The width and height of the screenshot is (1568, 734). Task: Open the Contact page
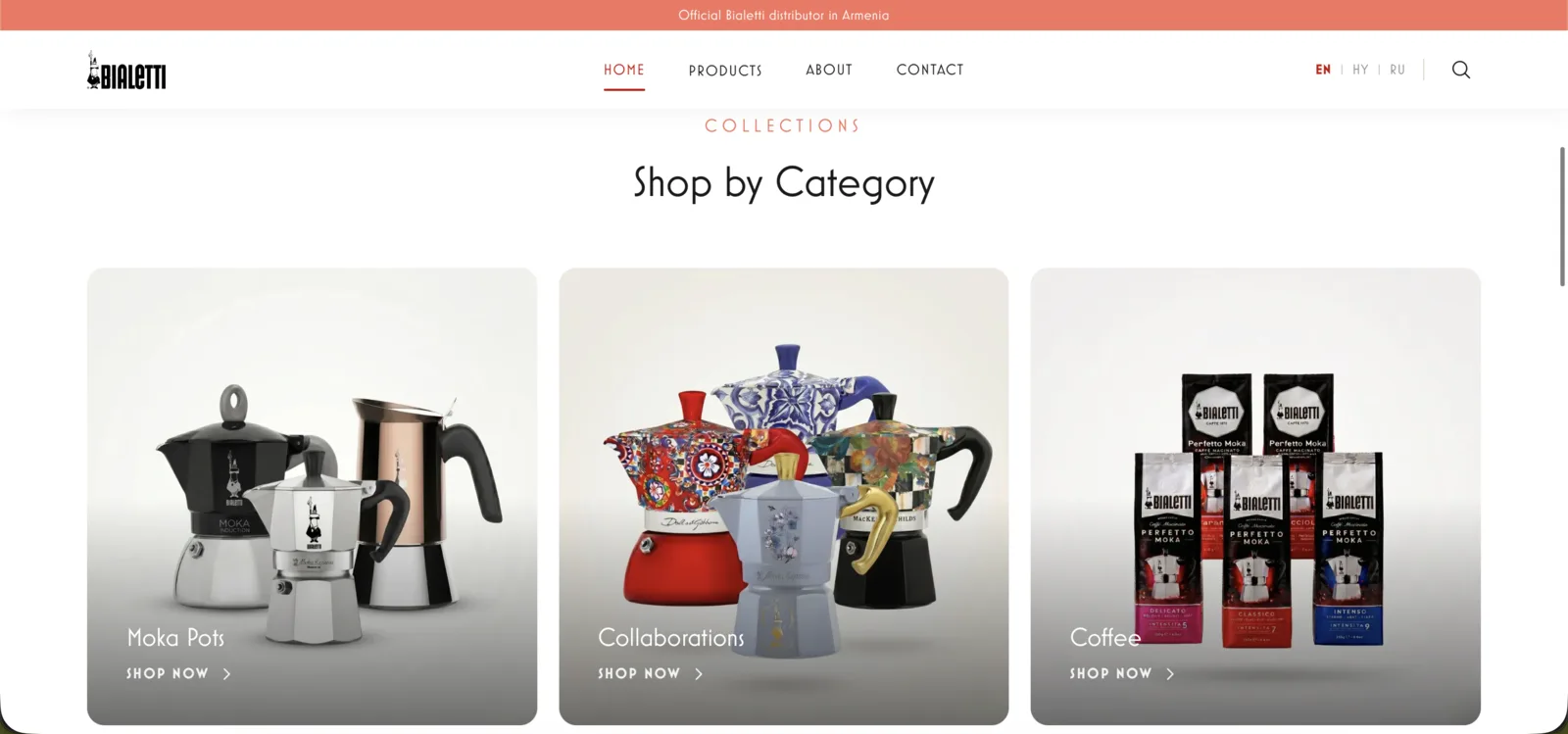[930, 70]
